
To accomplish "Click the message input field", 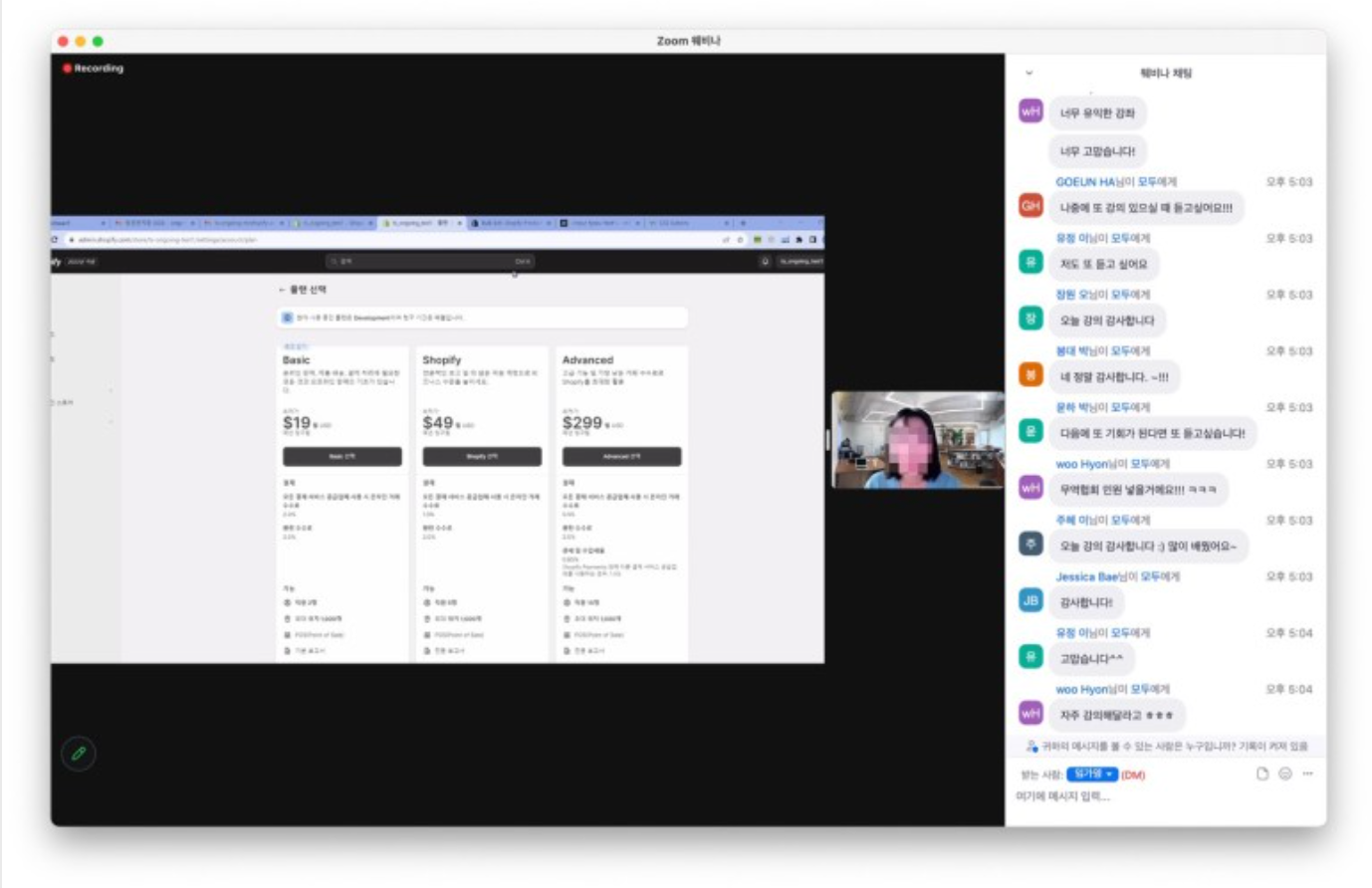I will (x=1165, y=796).
